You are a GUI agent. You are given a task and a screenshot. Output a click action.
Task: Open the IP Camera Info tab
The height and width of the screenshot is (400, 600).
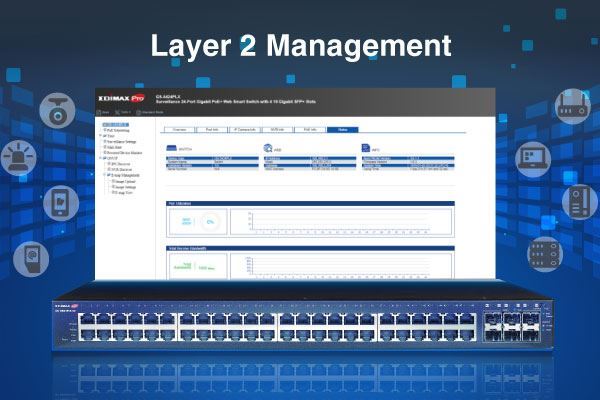coord(245,129)
